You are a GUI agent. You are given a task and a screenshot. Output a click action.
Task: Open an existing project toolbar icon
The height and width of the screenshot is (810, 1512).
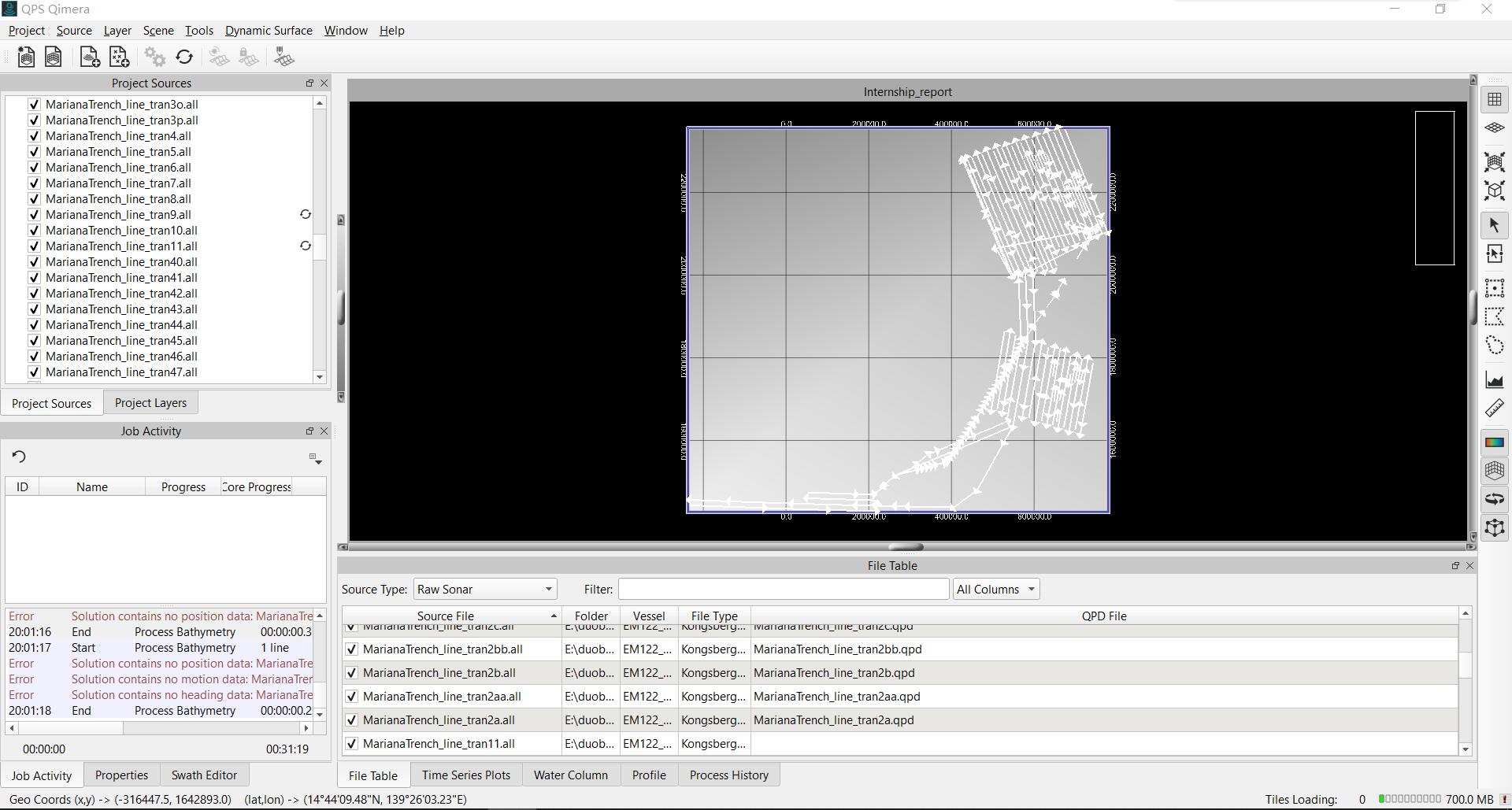54,57
